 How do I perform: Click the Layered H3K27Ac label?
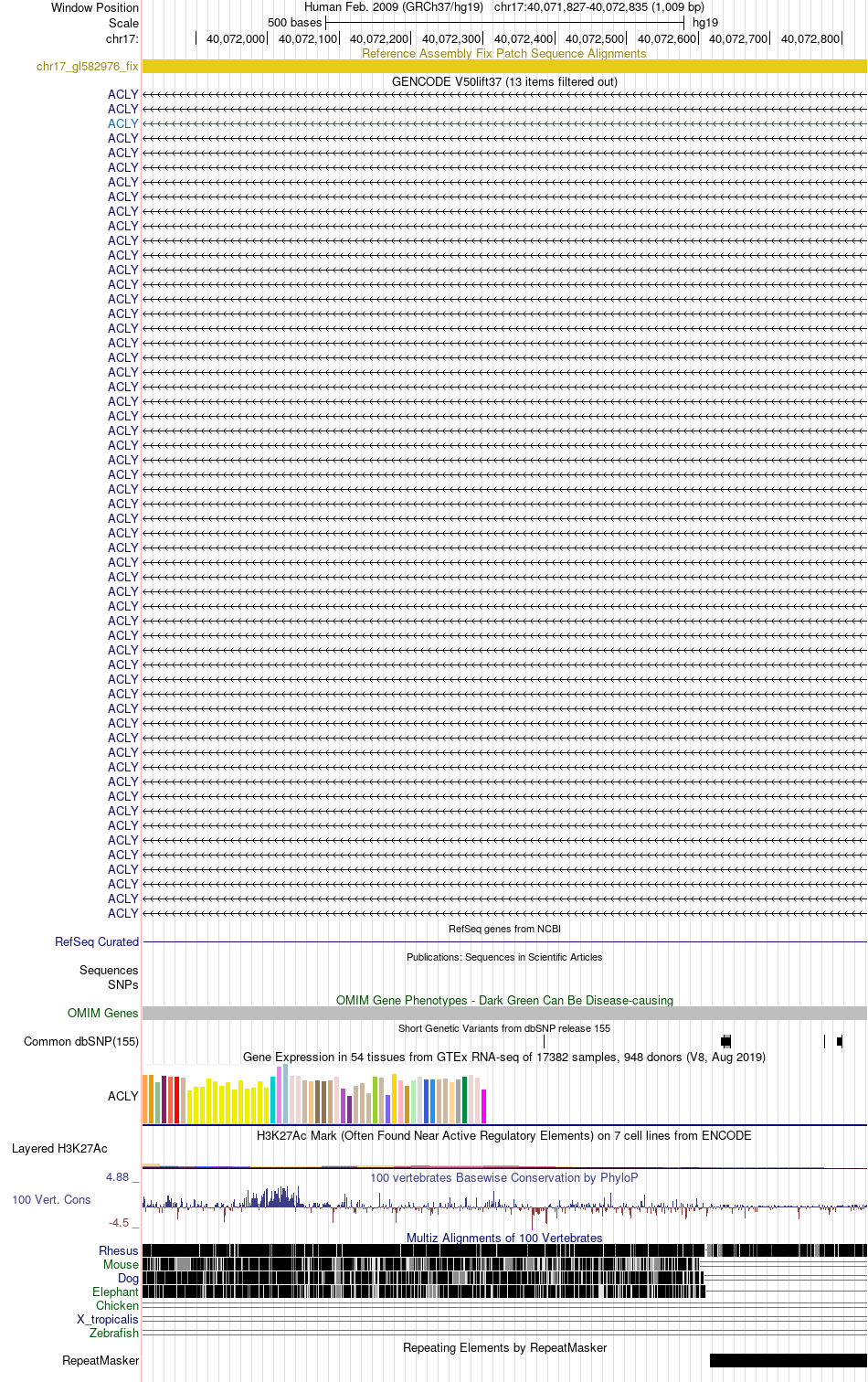pyautogui.click(x=59, y=1148)
